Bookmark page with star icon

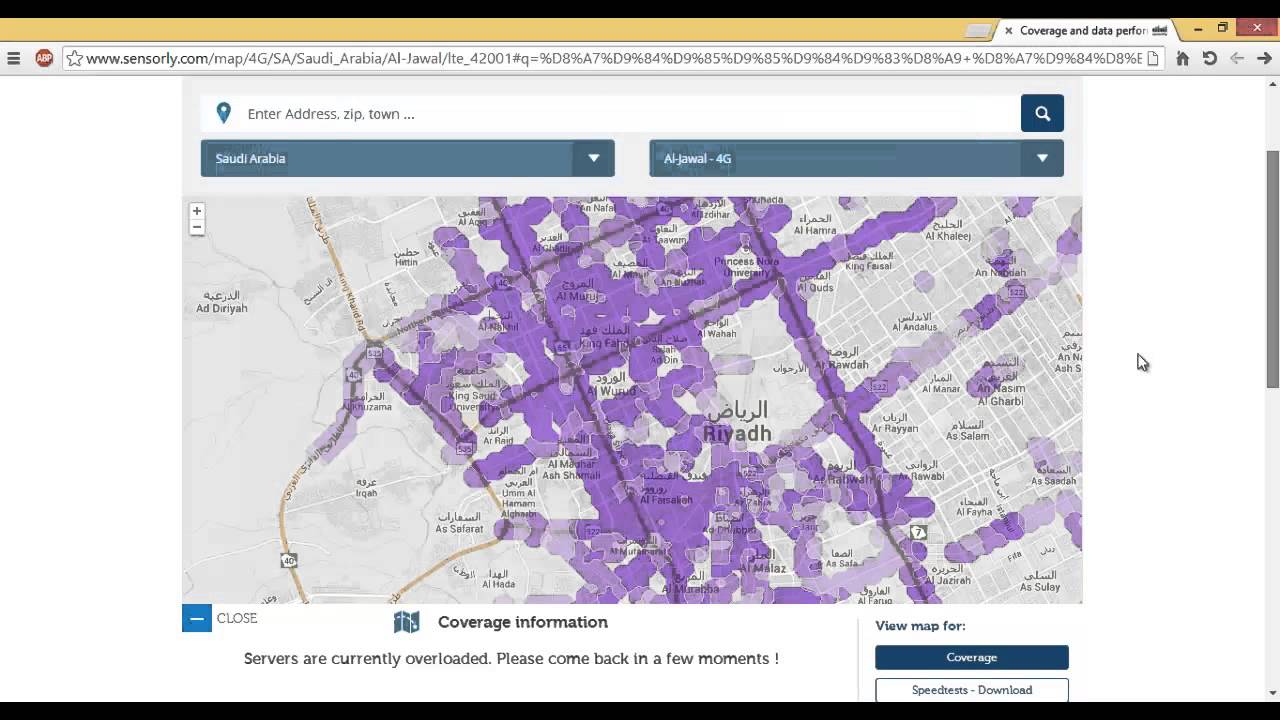coord(74,58)
